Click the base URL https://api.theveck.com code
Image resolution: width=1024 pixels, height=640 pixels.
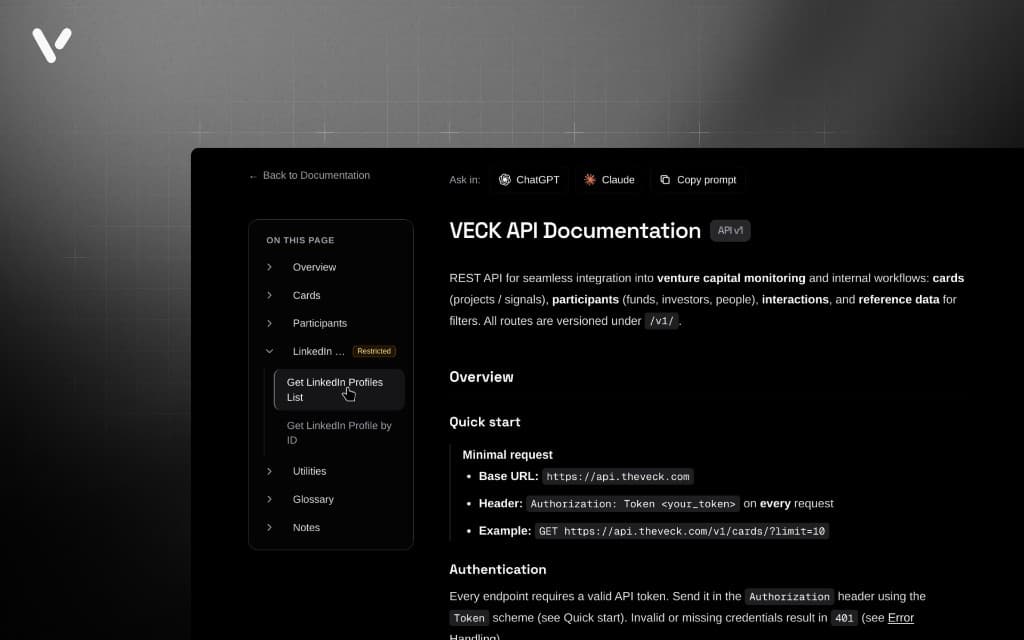618,477
